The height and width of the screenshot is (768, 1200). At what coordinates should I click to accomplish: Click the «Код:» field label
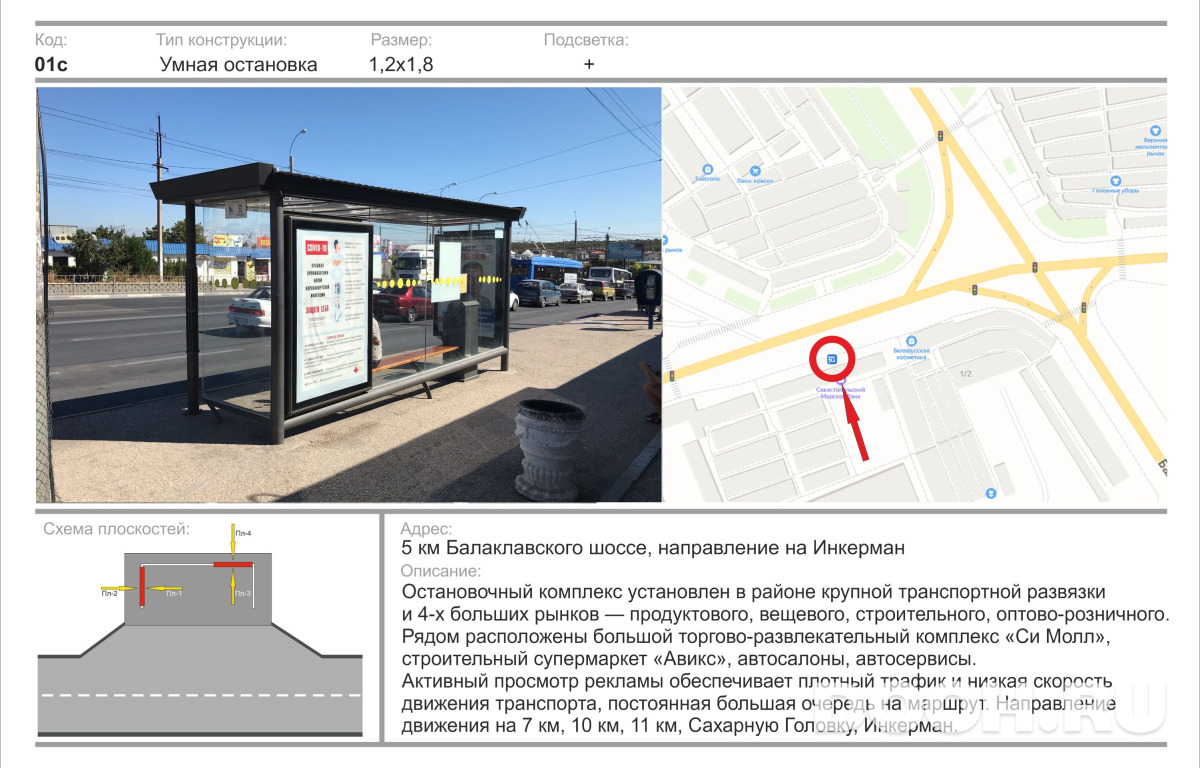tap(51, 40)
